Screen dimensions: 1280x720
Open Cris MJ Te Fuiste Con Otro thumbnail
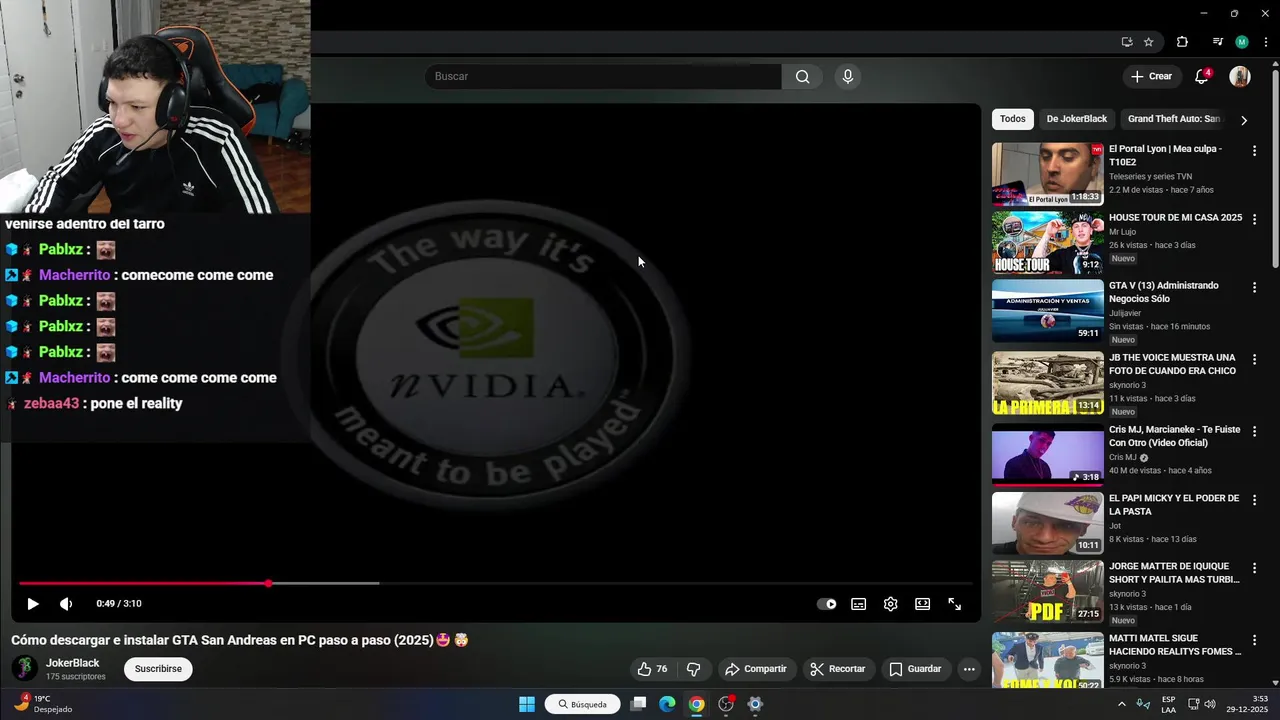click(1047, 455)
